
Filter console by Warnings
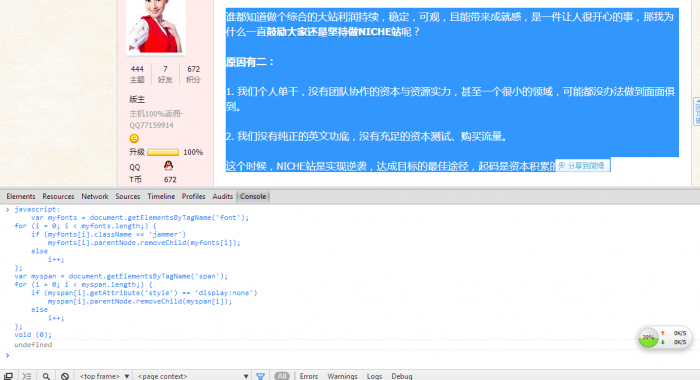point(342,376)
